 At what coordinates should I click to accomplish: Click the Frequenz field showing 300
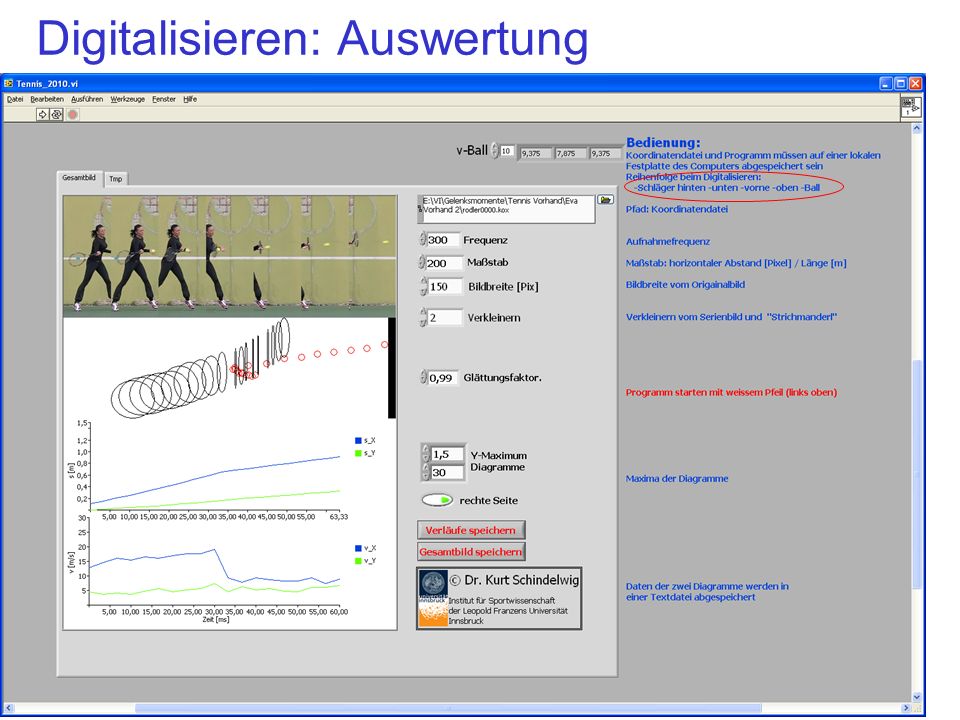[x=443, y=239]
